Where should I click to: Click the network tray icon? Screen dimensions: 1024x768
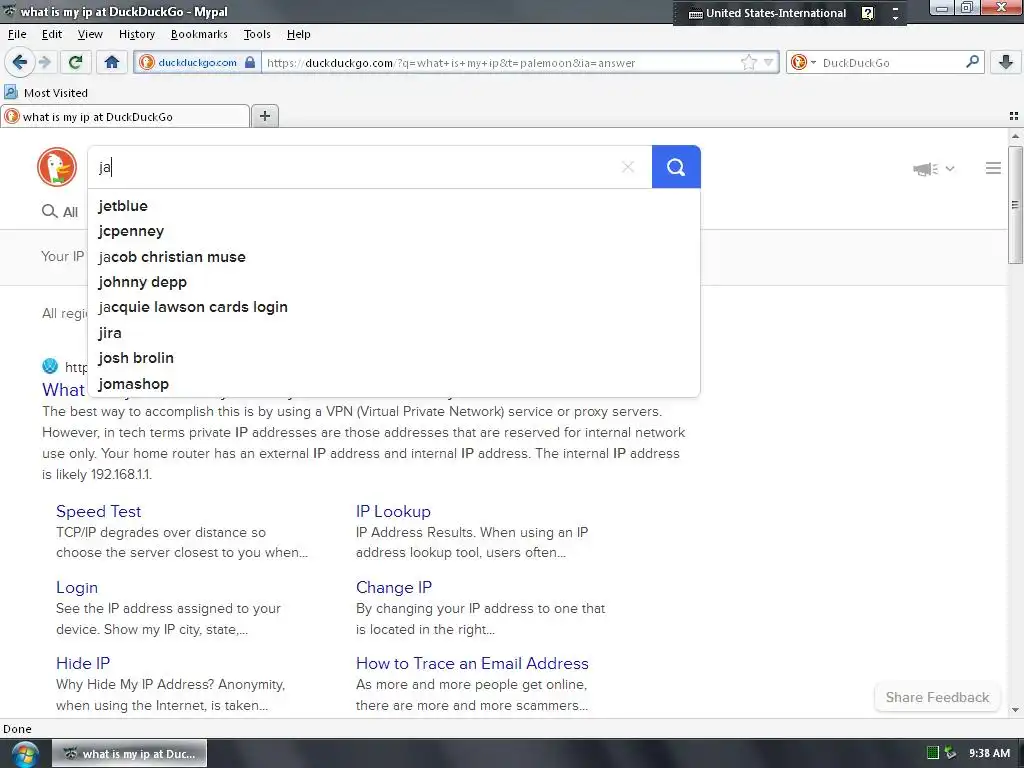click(950, 753)
